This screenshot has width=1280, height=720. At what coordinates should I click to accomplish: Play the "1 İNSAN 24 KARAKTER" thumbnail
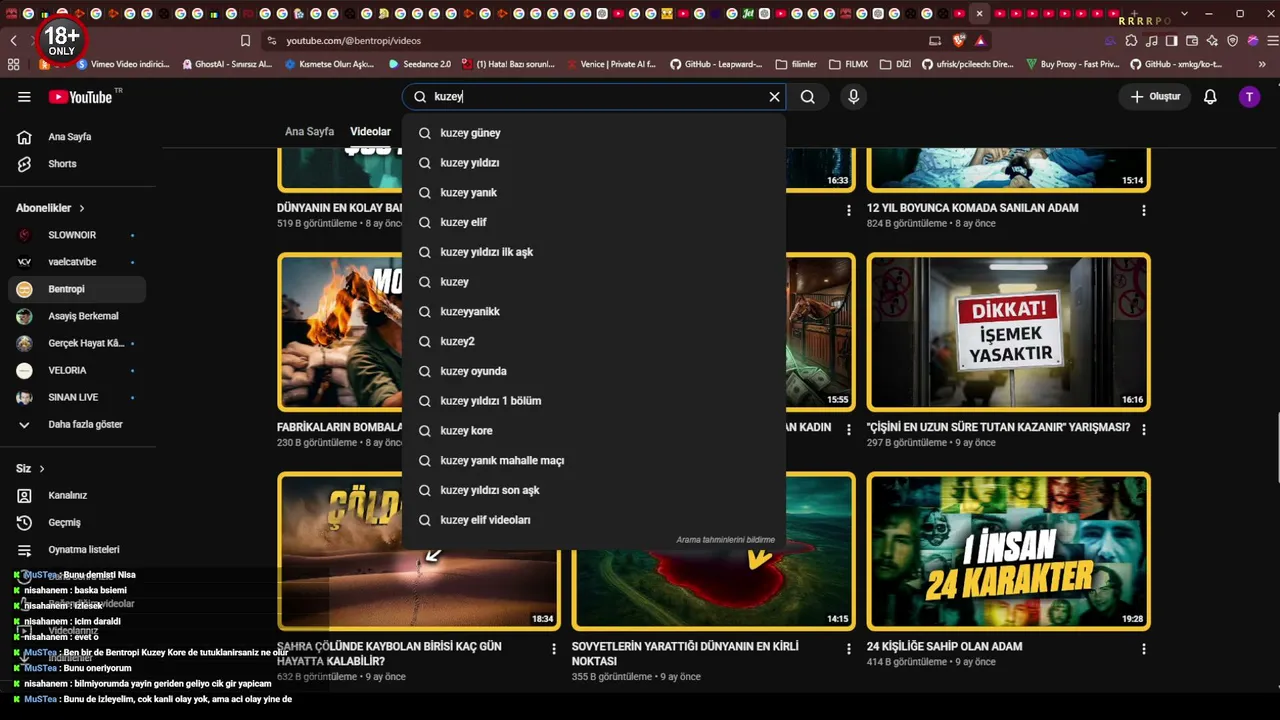coord(1009,551)
